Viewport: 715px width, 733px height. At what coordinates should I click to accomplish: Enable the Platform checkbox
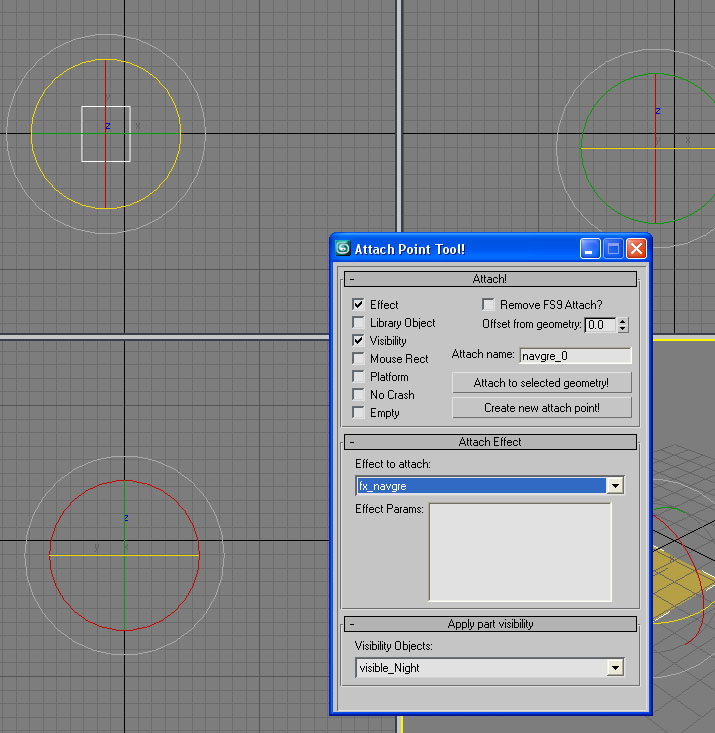[358, 377]
